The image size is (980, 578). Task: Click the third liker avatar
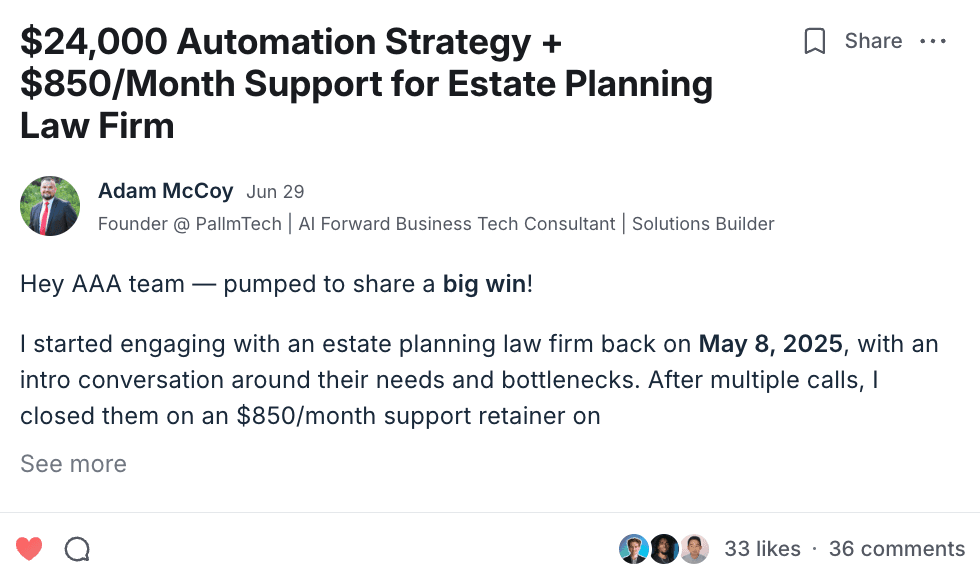pyautogui.click(x=694, y=548)
